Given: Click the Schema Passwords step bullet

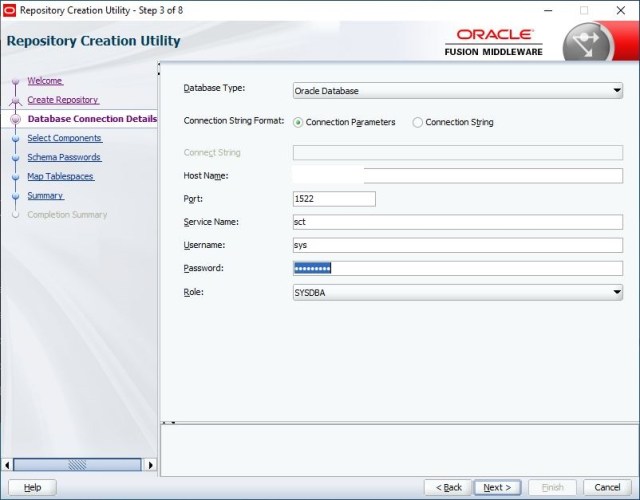Looking at the screenshot, I should pyautogui.click(x=16, y=158).
